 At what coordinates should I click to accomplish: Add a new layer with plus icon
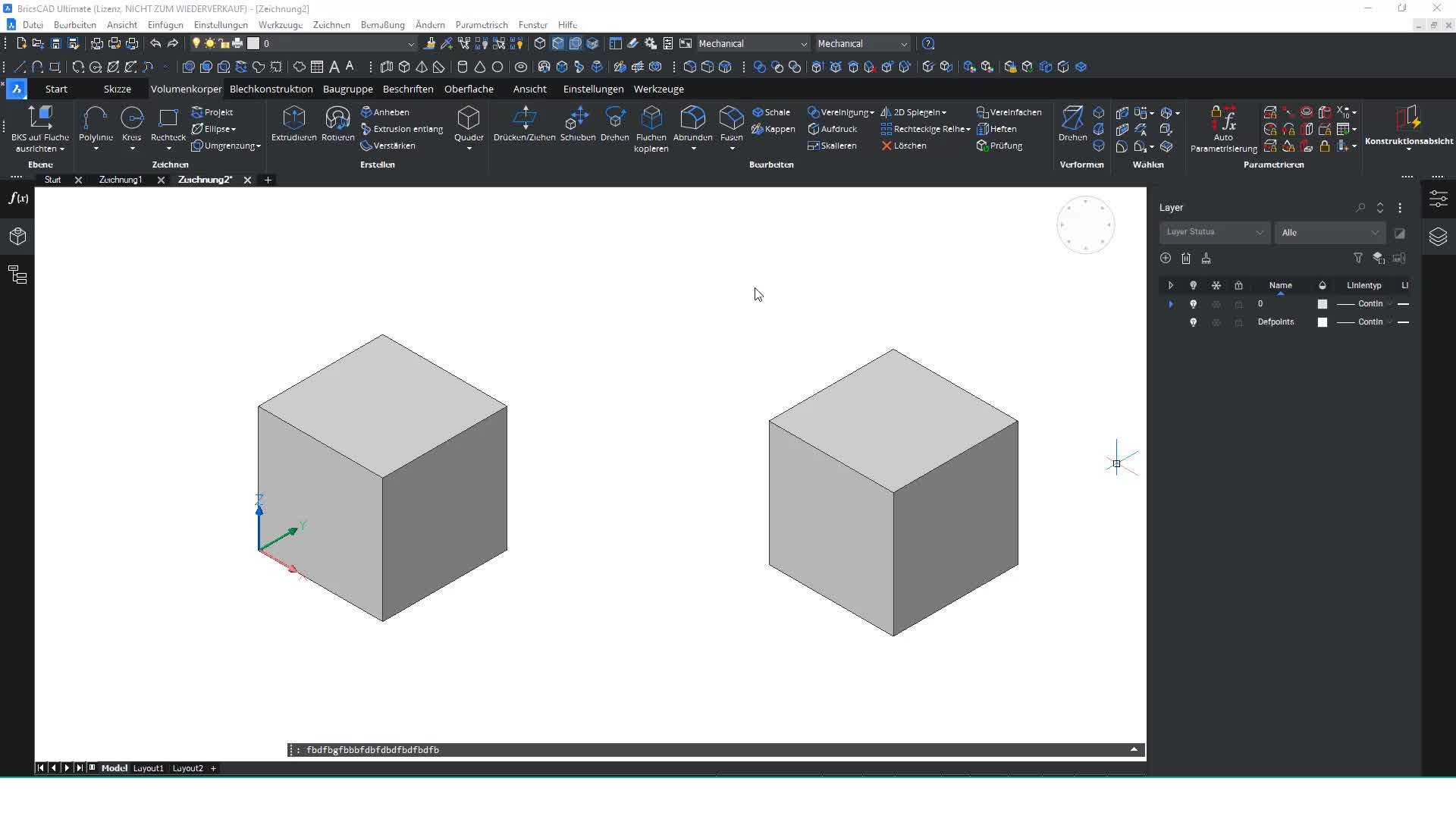tap(1166, 259)
